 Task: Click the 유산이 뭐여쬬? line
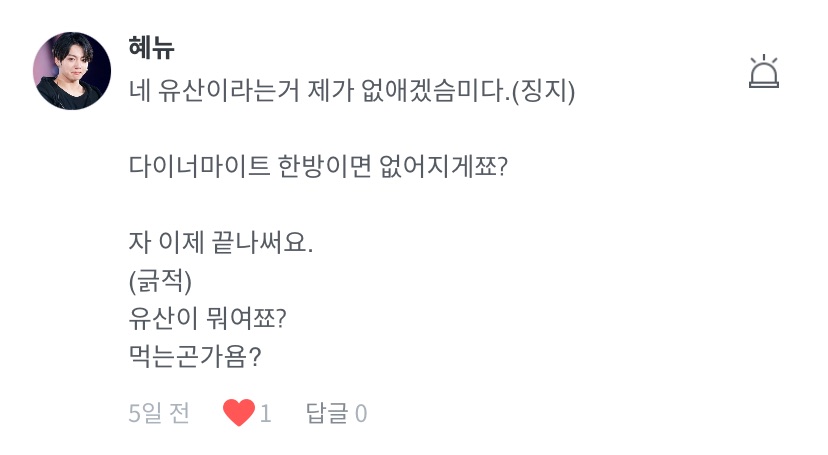tap(208, 319)
